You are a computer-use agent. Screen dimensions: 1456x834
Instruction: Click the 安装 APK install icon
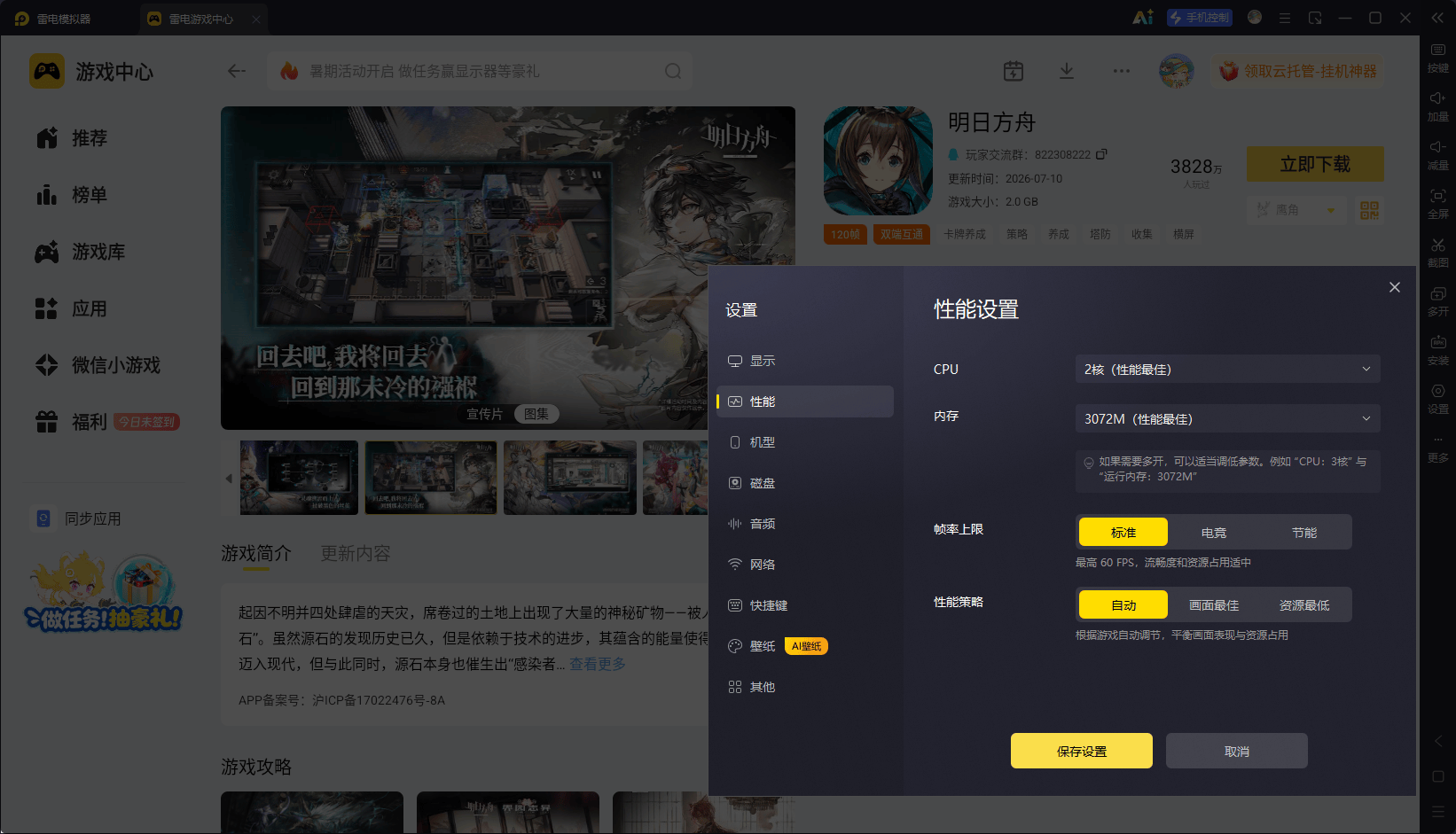pos(1438,350)
